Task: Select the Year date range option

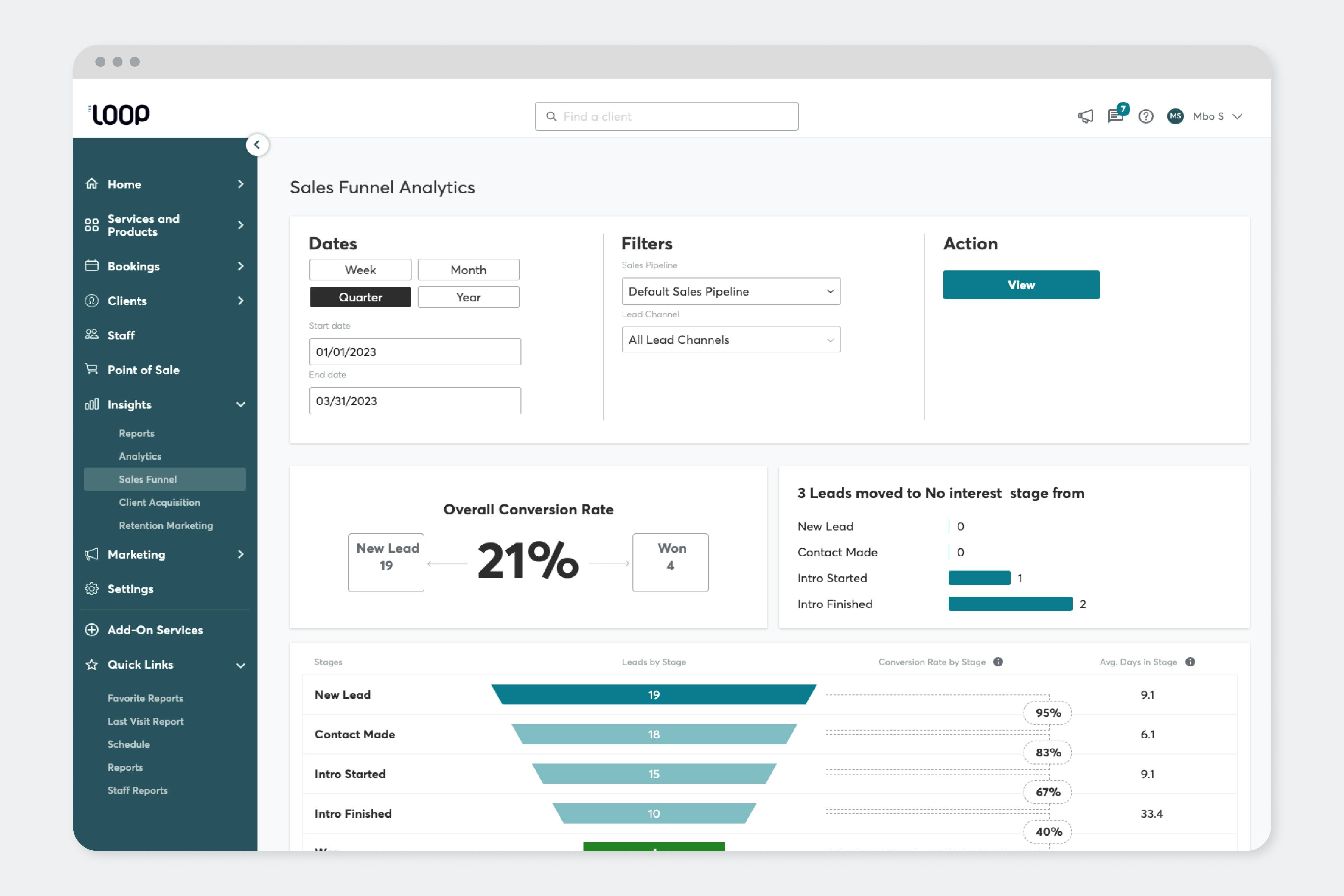Action: coord(468,297)
